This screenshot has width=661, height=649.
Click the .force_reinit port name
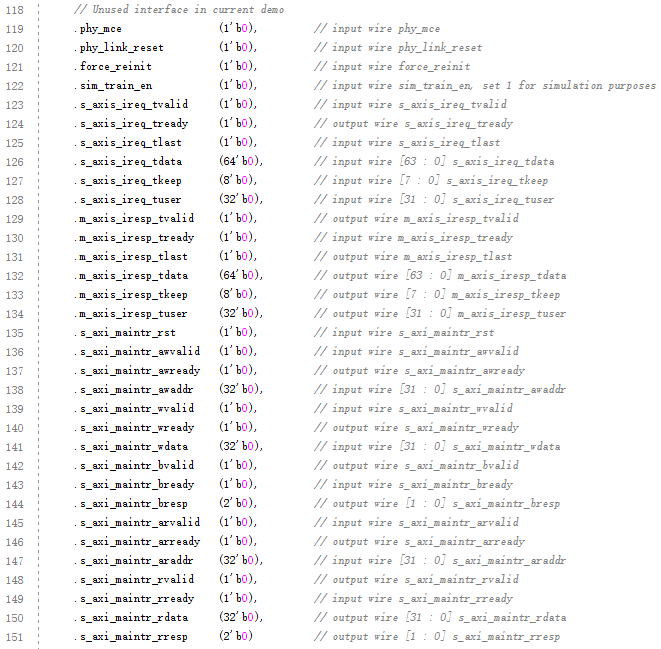pyautogui.click(x=114, y=66)
